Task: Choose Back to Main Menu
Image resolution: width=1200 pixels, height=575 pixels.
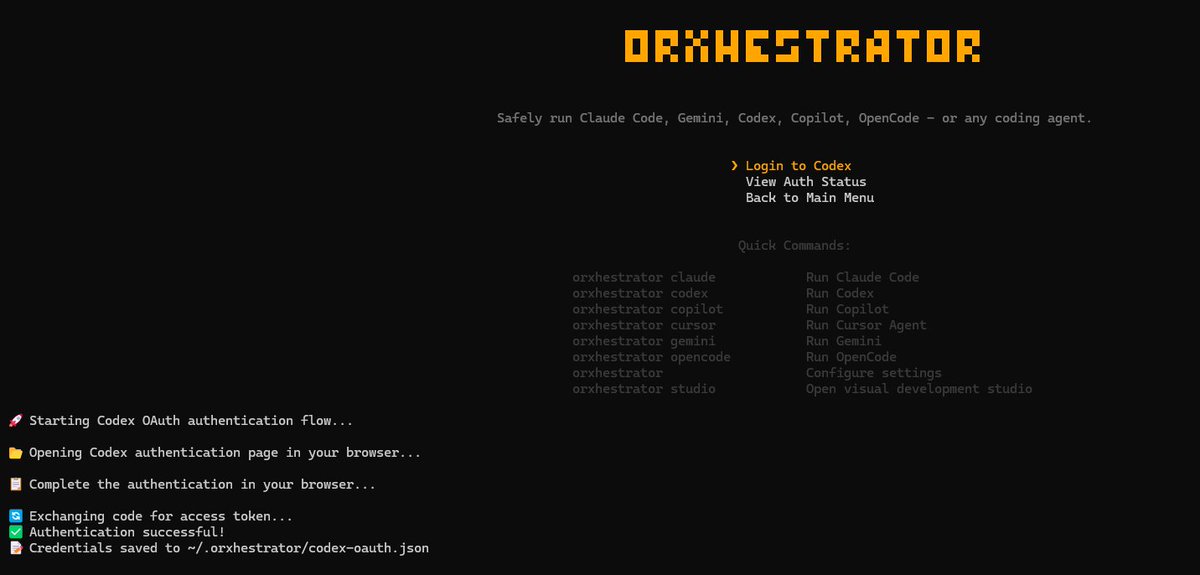Action: 810,198
